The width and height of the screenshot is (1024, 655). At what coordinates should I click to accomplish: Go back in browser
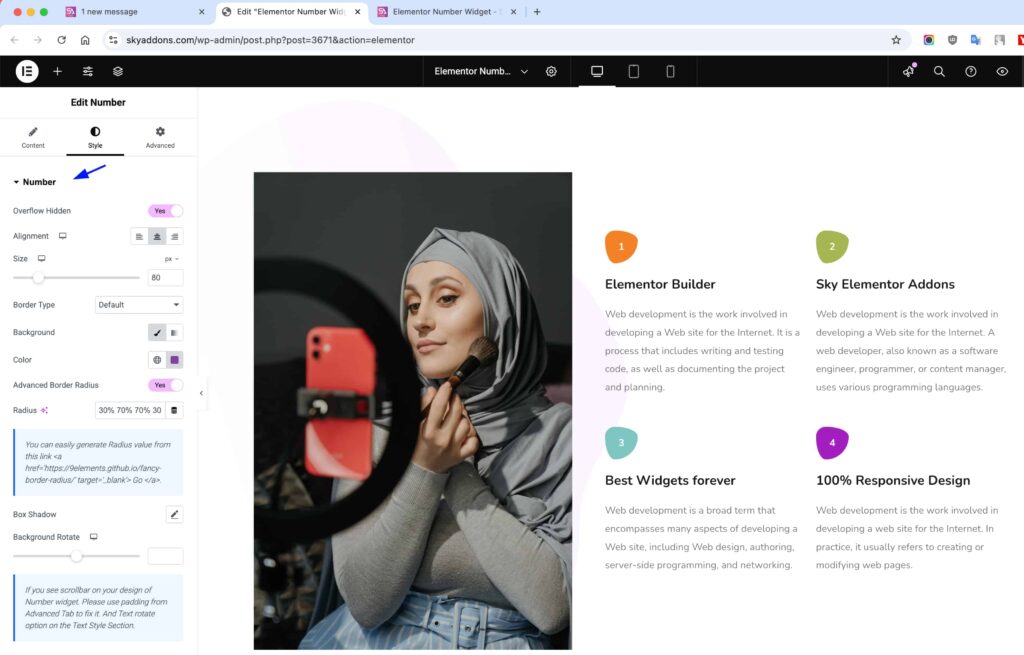pos(14,40)
